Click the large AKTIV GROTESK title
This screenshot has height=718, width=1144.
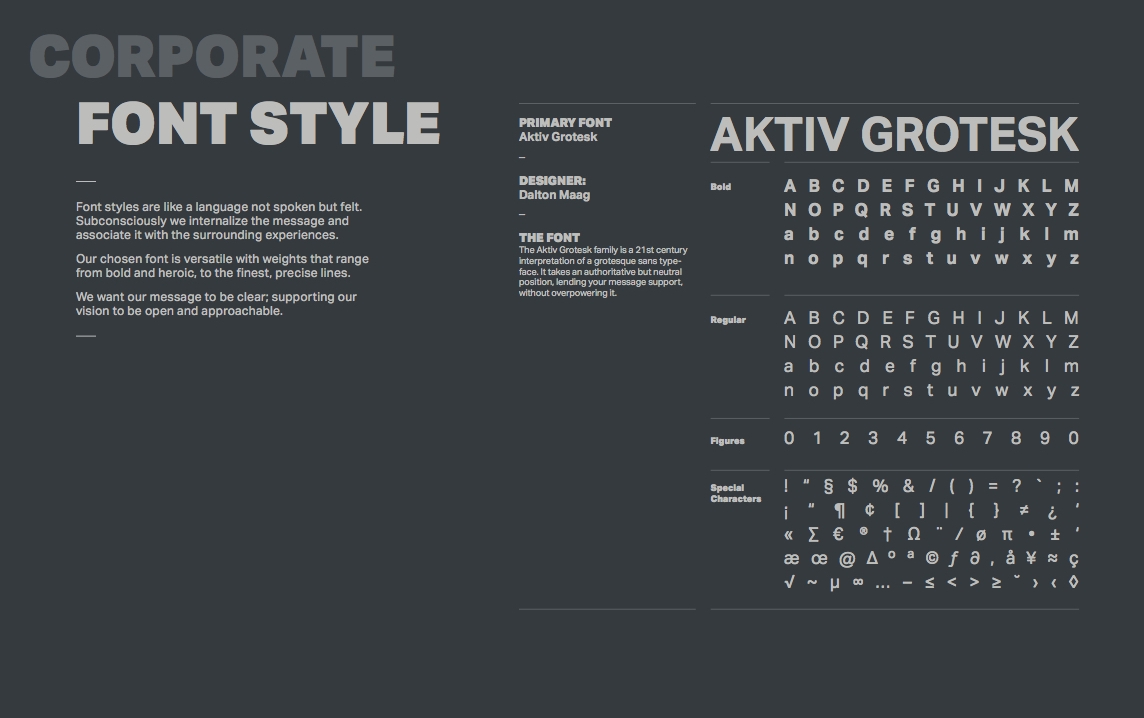(894, 134)
